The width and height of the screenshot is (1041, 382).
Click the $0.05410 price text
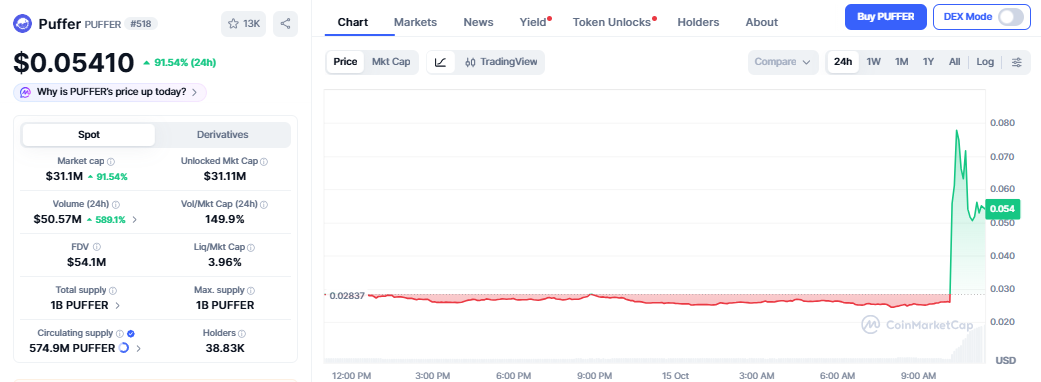tap(74, 63)
